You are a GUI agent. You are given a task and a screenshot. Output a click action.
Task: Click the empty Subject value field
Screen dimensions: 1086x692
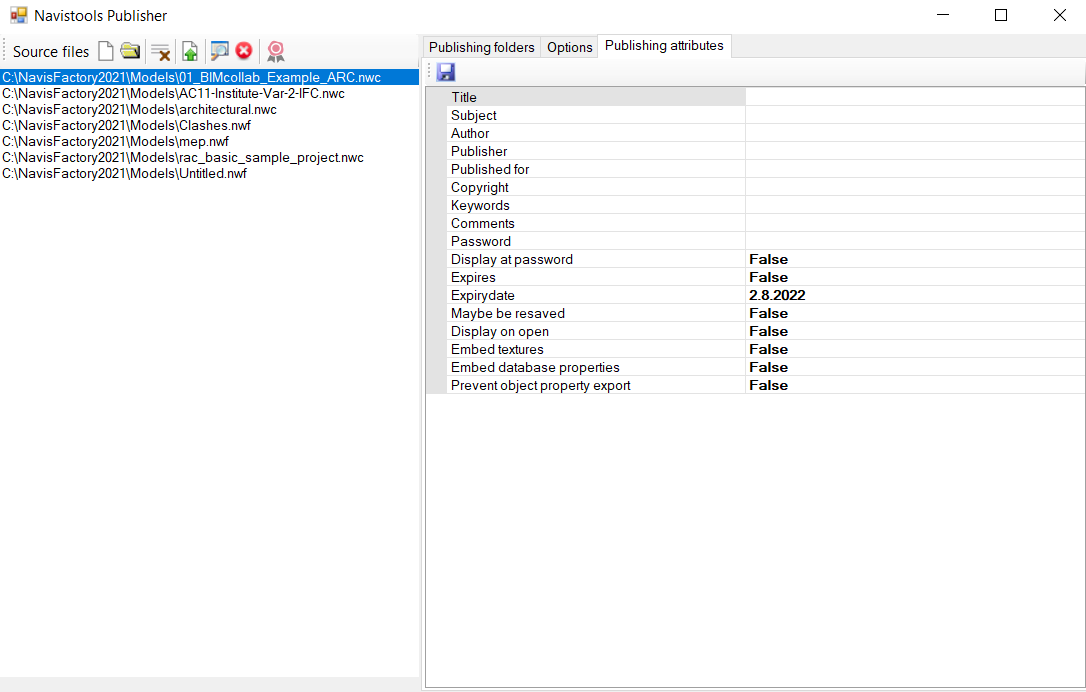[x=915, y=115]
